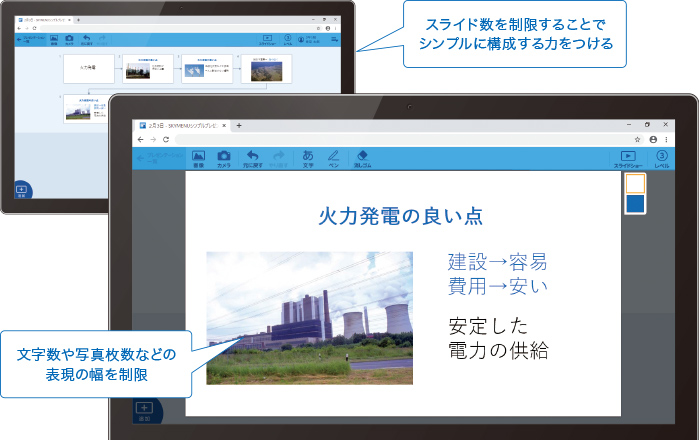Click the redo icon in the back window
The height and width of the screenshot is (440, 700).
(x=102, y=40)
